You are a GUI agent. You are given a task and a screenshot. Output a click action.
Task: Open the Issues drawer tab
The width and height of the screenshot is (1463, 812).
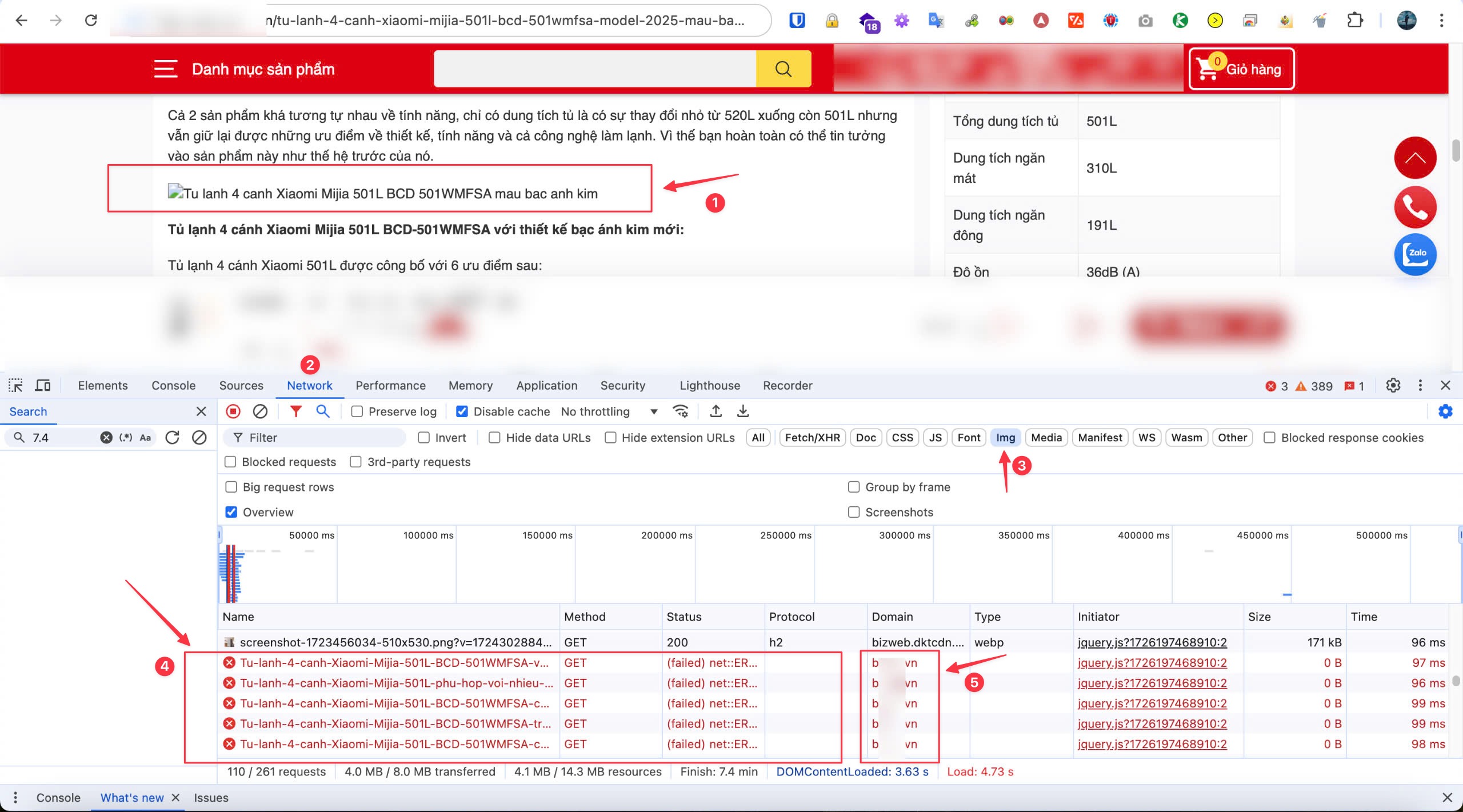point(211,798)
